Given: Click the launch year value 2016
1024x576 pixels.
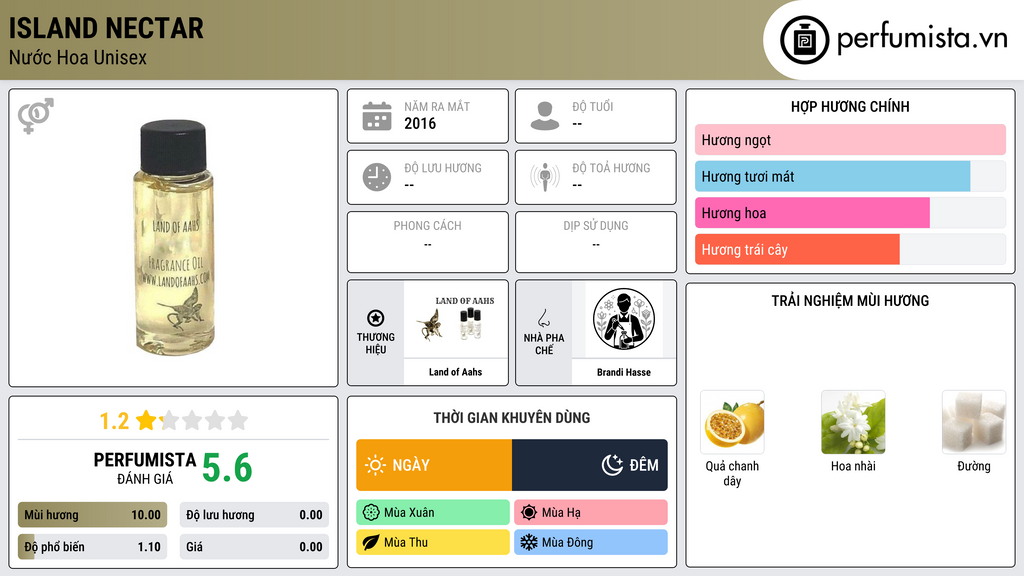Looking at the screenshot, I should point(420,123).
